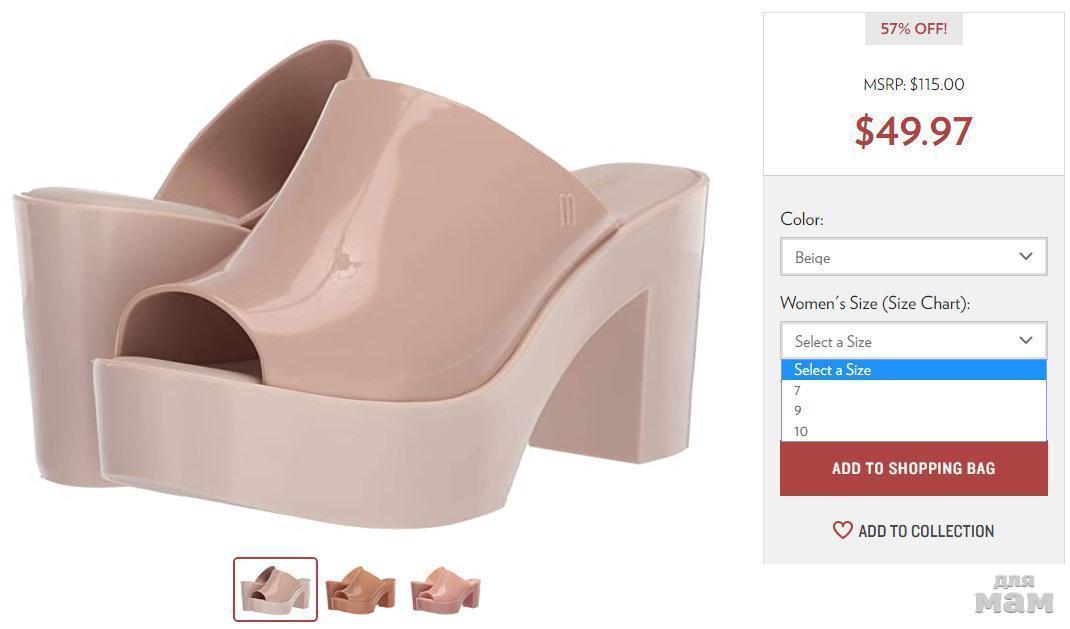
Task: Choose the highlighted Select a Size option
Action: [832, 370]
